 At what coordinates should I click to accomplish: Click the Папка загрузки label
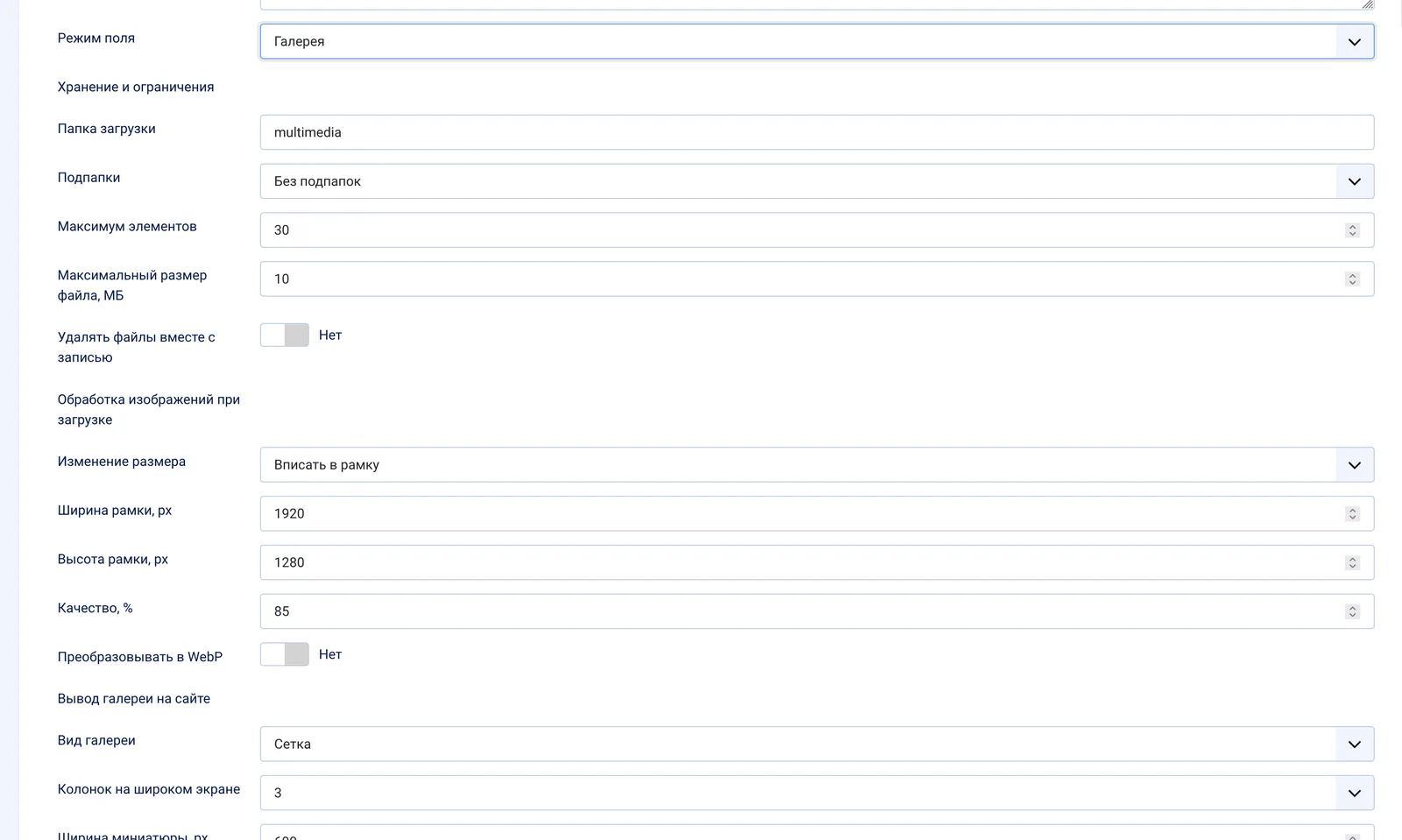[107, 129]
